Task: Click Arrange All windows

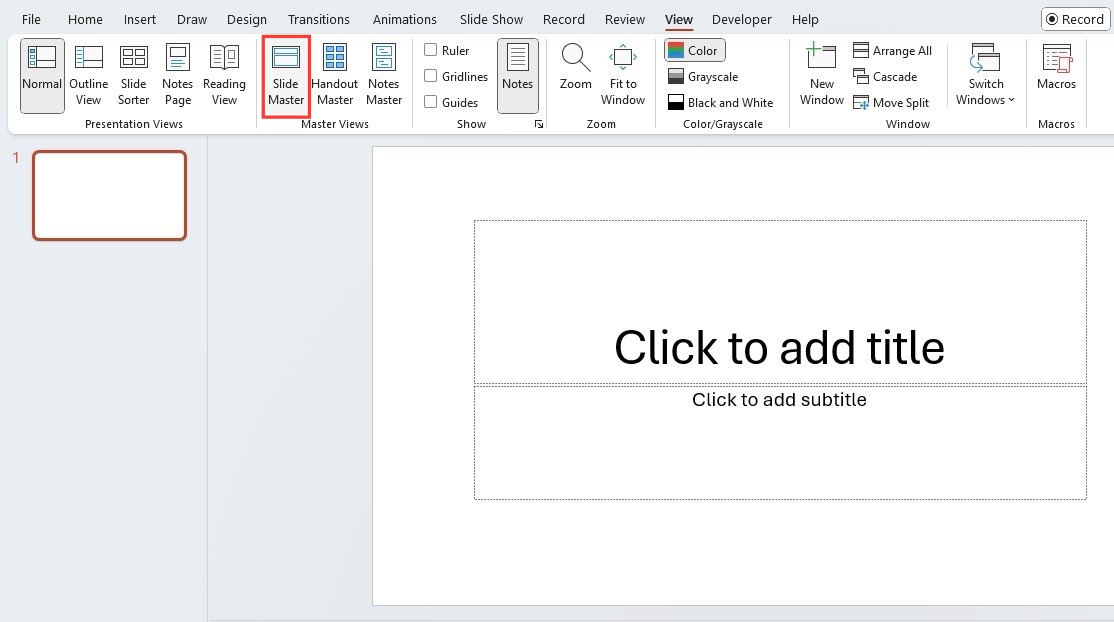Action: [892, 50]
